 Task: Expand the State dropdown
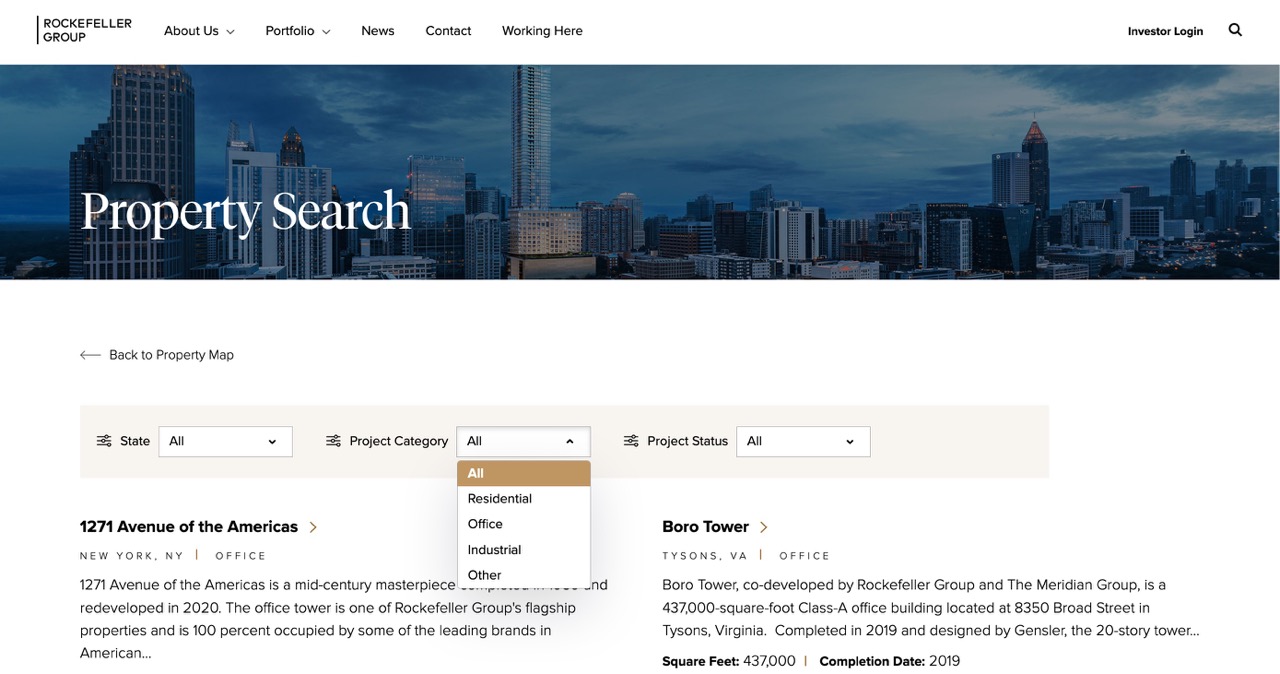pos(225,441)
